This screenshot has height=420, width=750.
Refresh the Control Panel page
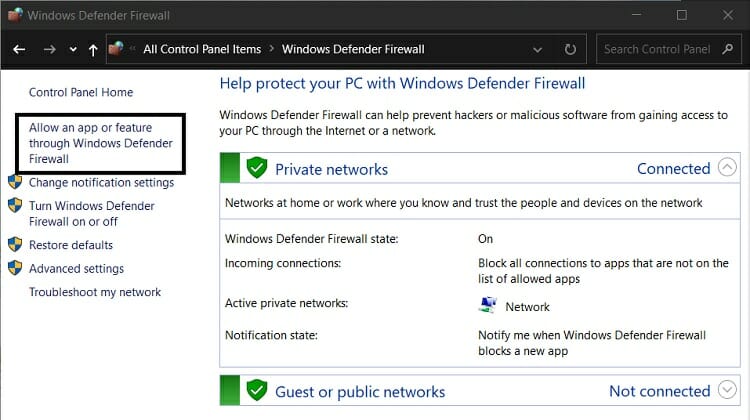tap(571, 49)
